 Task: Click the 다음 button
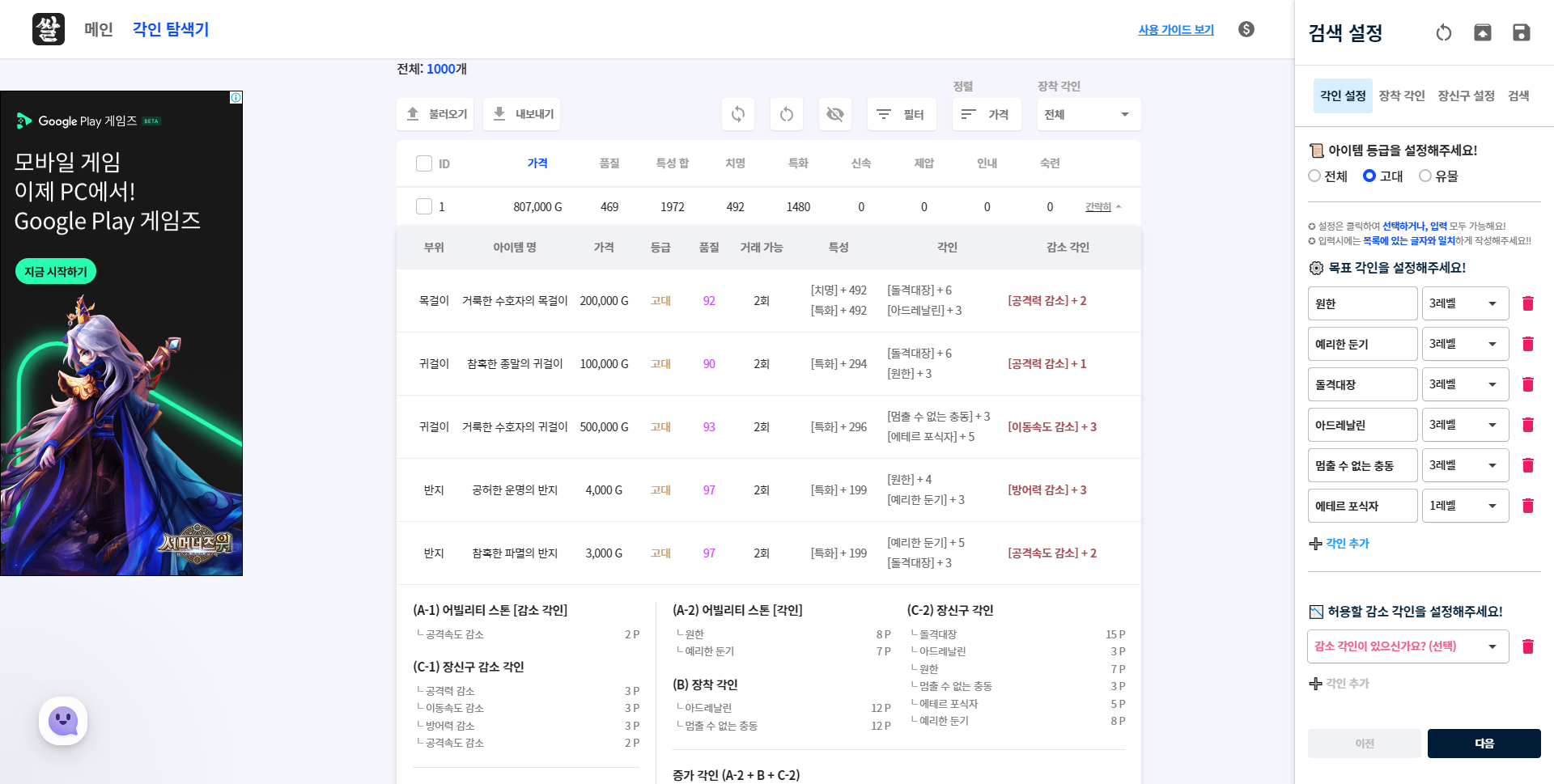(1484, 744)
